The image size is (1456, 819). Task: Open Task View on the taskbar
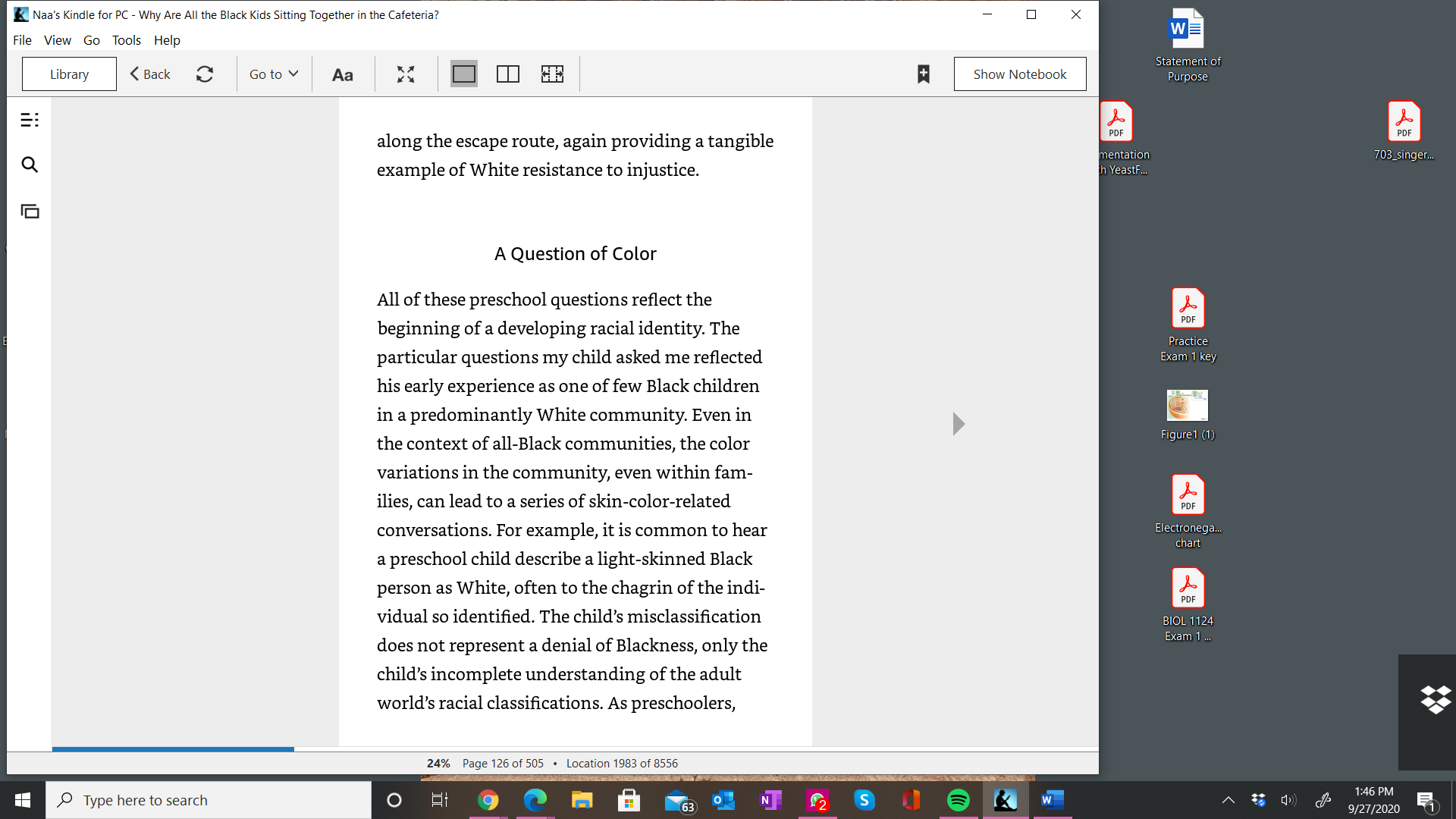pos(440,800)
